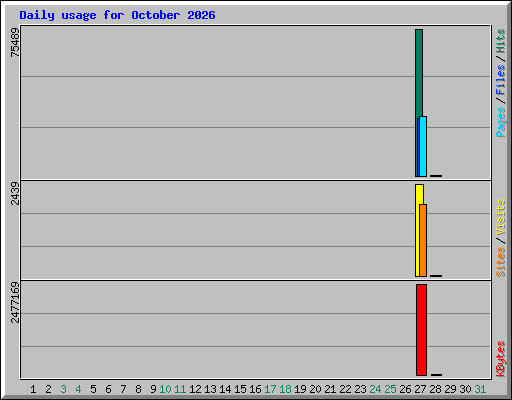This screenshot has height=400, width=512.
Task: Click day label 29 on x-axis
Action: (x=450, y=389)
